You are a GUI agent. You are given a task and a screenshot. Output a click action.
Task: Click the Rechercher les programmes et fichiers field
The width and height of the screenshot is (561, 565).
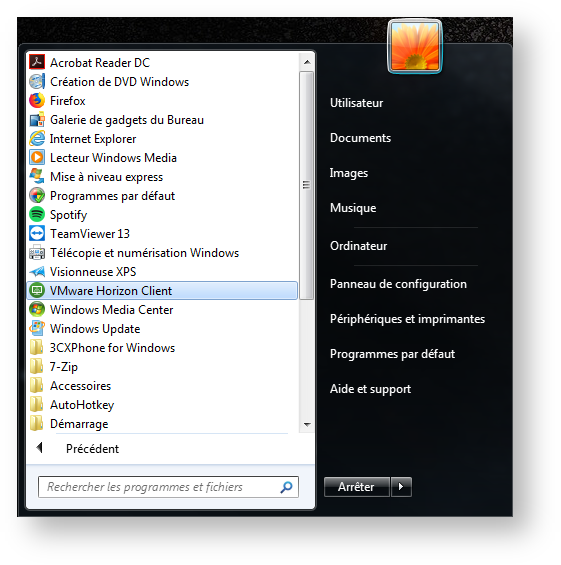168,487
